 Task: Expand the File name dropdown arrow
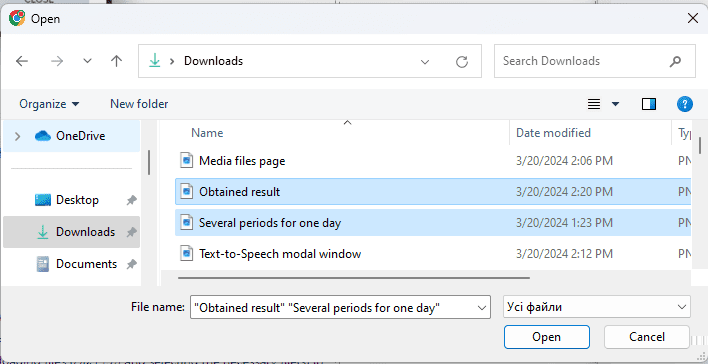(481, 308)
